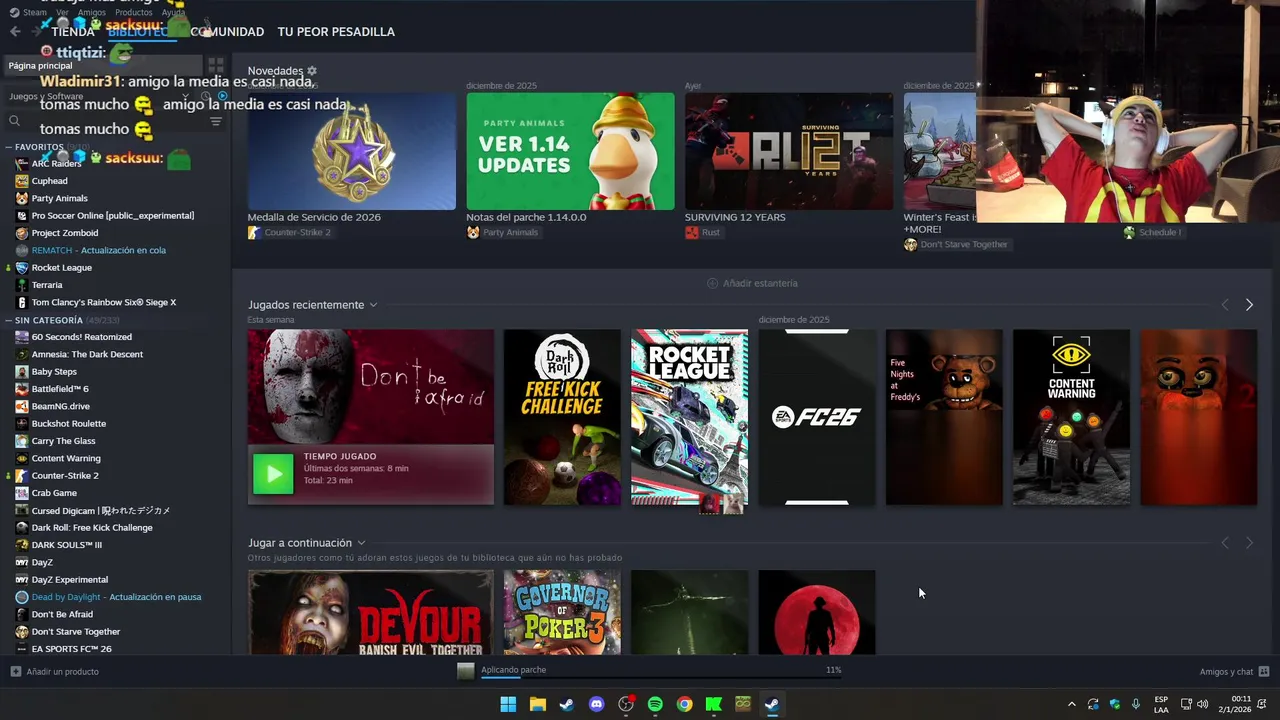Viewport: 1280px width, 720px height.
Task: Click Baby Steps game icon
Action: (x=22, y=371)
